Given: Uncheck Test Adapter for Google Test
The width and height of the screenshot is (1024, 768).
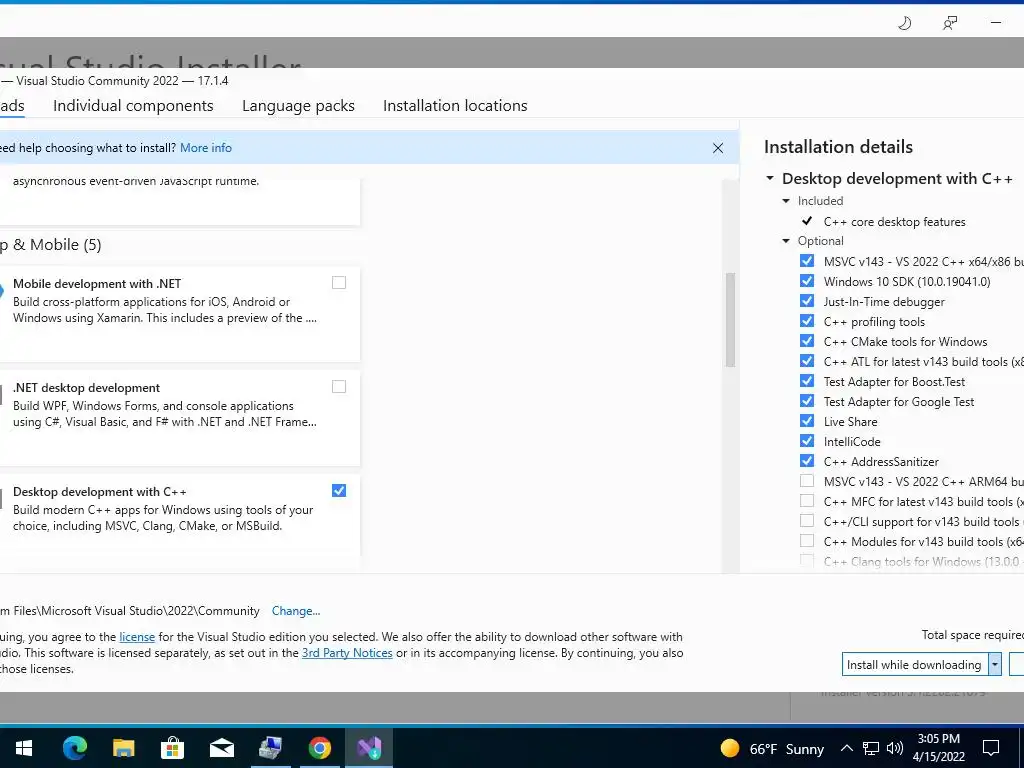Looking at the screenshot, I should coord(807,401).
